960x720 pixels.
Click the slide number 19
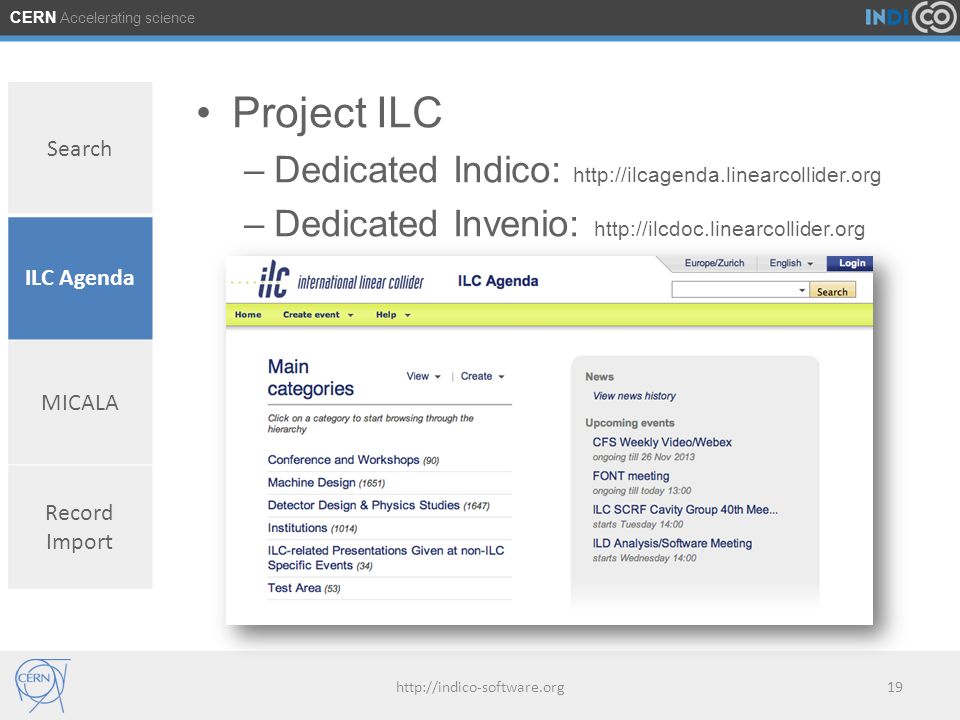[894, 687]
